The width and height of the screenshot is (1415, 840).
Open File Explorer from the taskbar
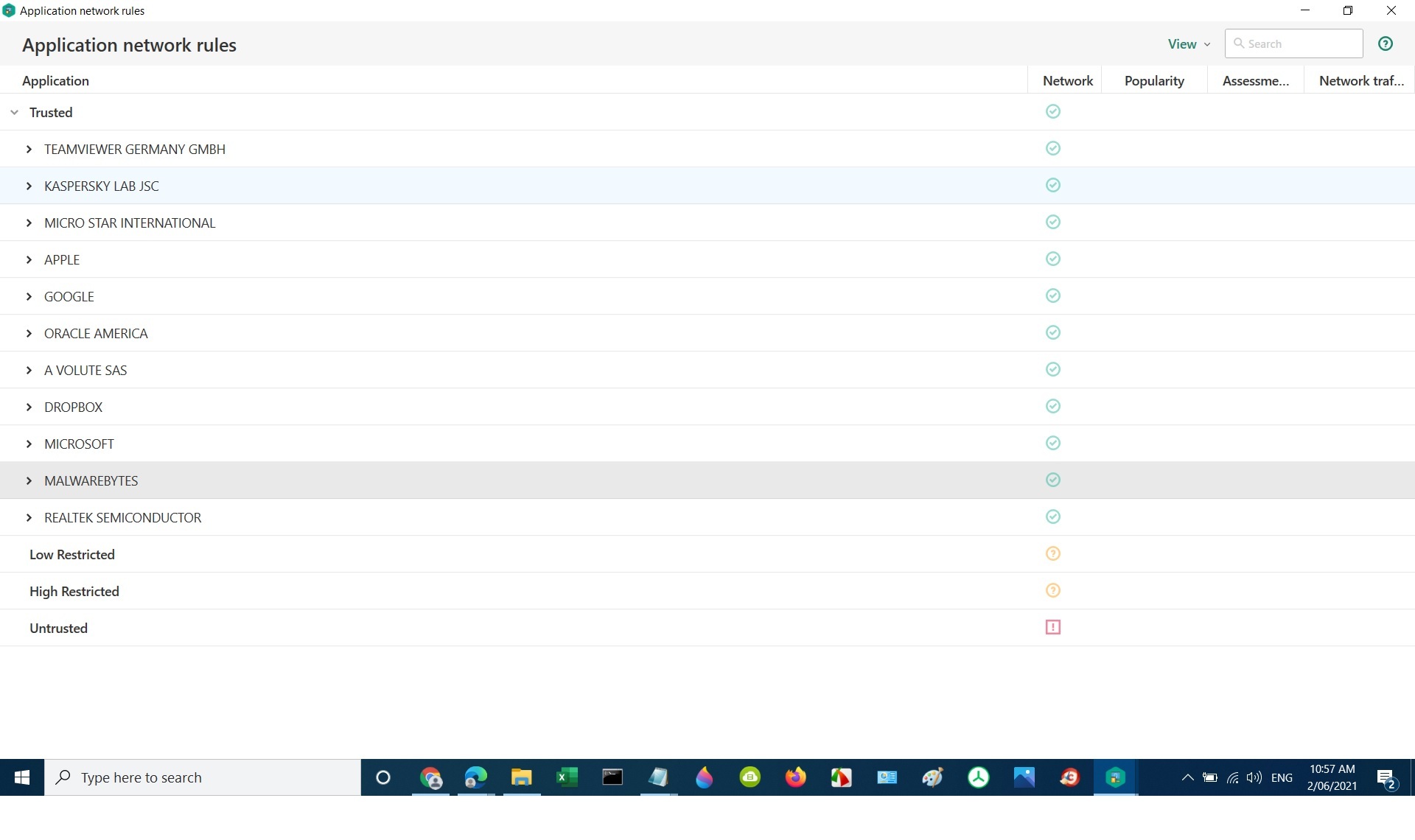(x=521, y=777)
